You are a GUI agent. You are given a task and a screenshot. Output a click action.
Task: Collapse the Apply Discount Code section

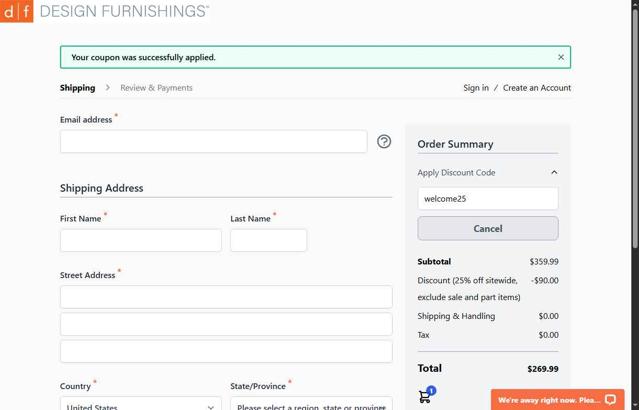(x=554, y=172)
